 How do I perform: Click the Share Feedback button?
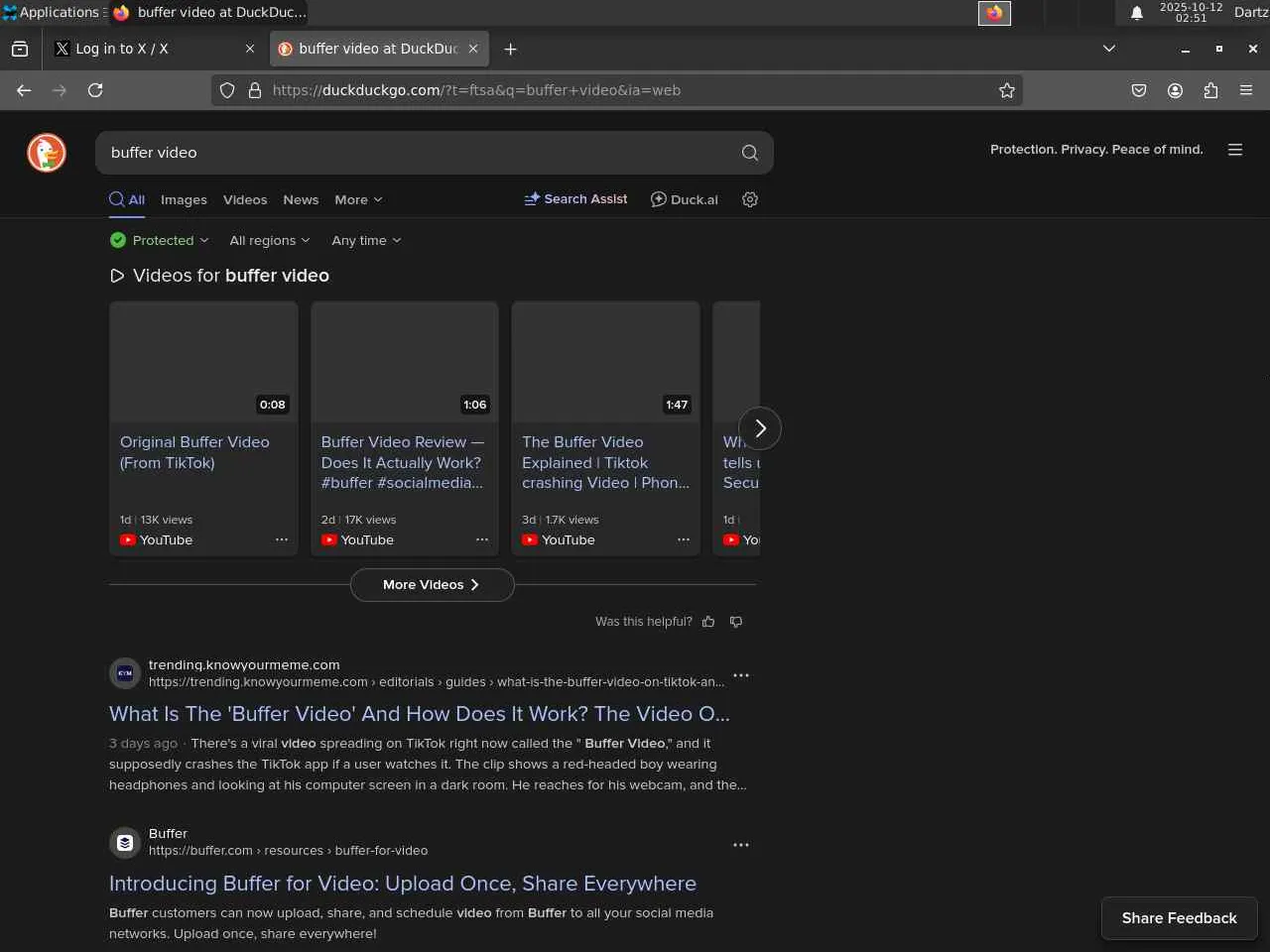[x=1180, y=918]
